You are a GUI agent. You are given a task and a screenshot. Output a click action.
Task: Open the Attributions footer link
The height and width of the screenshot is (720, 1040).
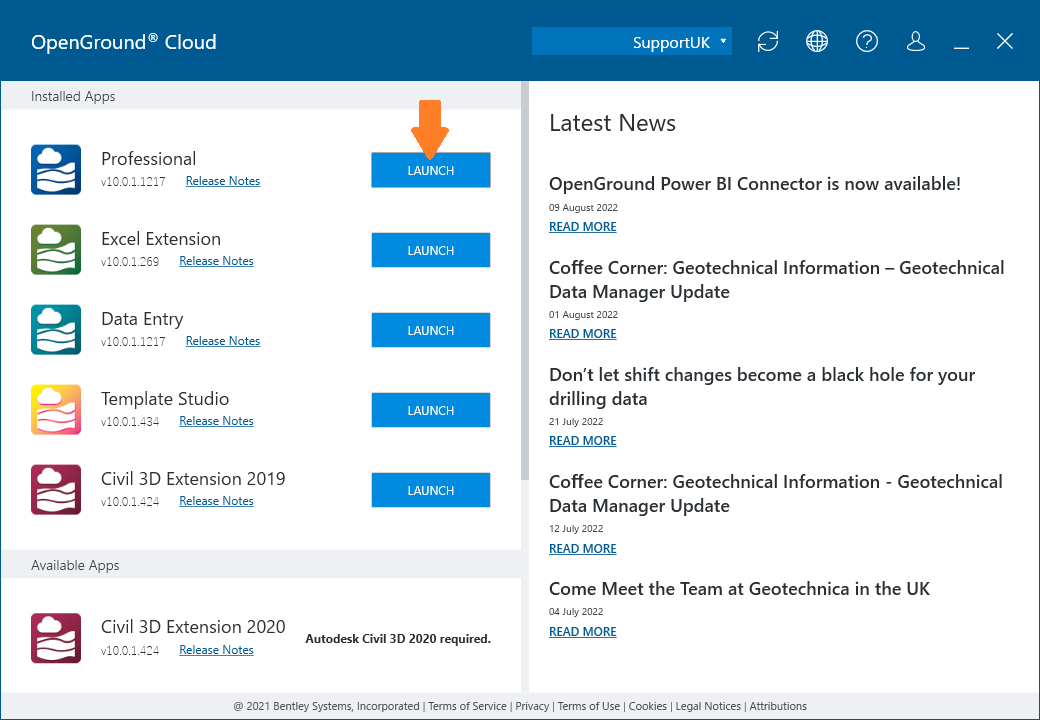coord(778,706)
